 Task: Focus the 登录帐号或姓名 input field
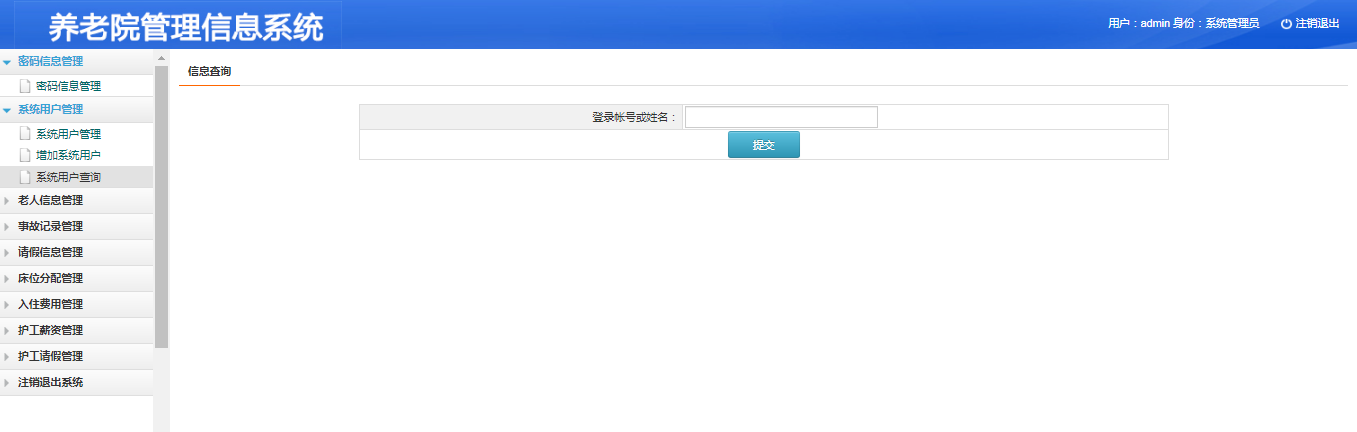pyautogui.click(x=781, y=117)
